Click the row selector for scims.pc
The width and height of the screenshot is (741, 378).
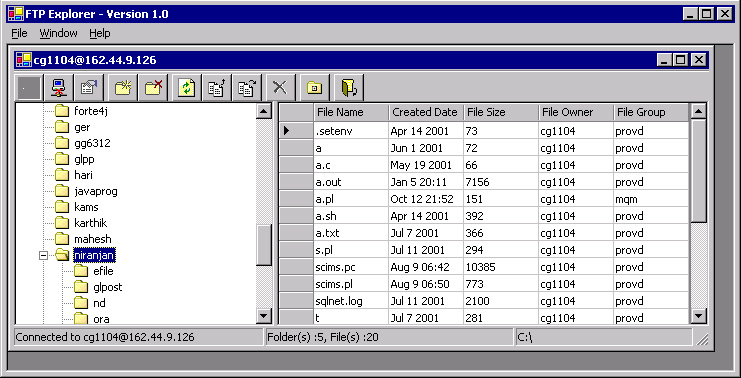(296, 267)
